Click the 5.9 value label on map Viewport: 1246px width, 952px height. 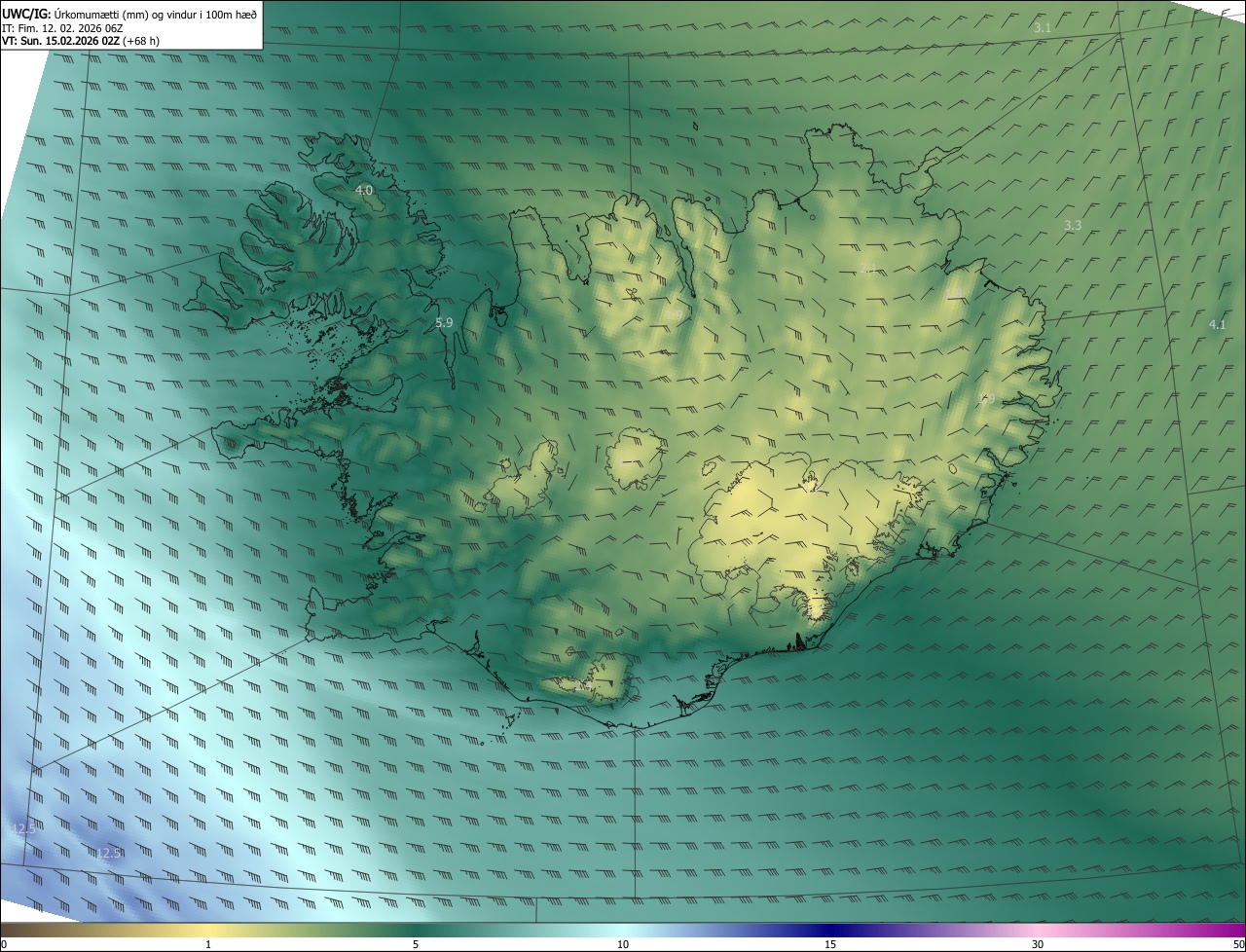coord(444,322)
